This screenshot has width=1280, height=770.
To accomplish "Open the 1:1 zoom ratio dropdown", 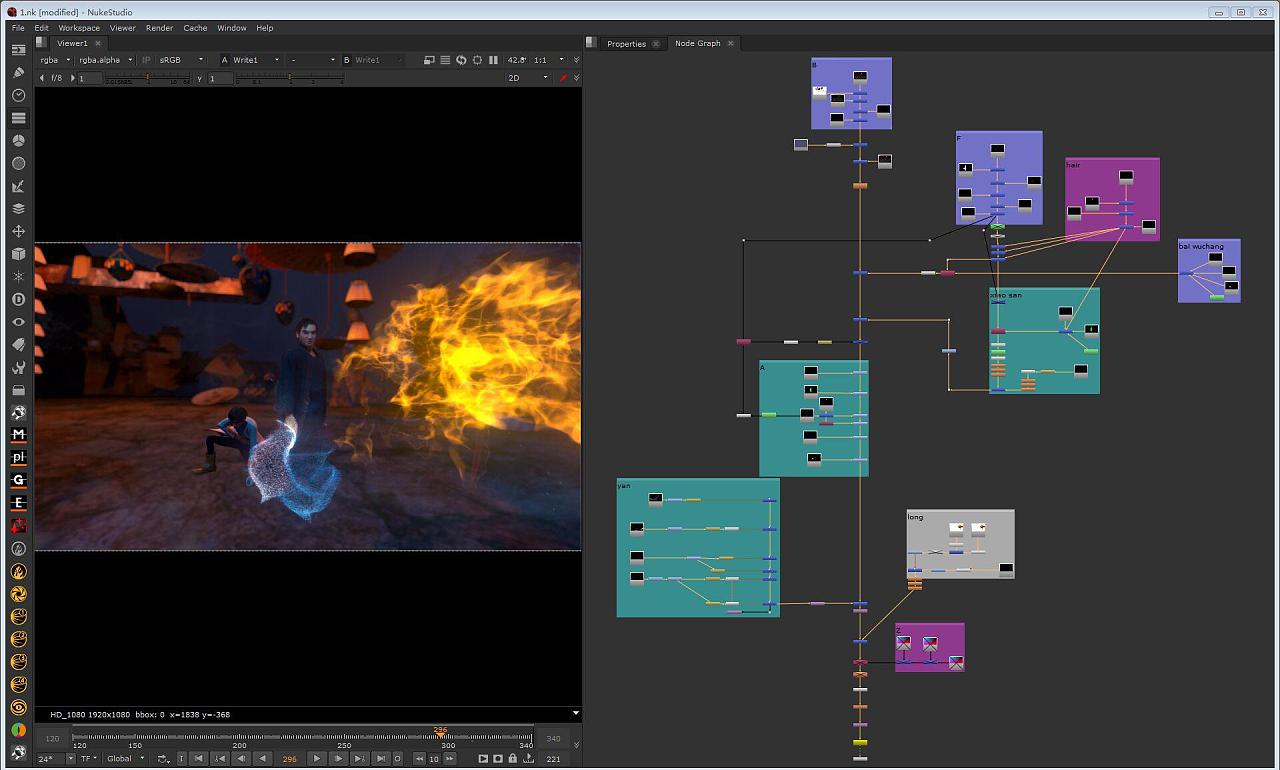I will [549, 60].
